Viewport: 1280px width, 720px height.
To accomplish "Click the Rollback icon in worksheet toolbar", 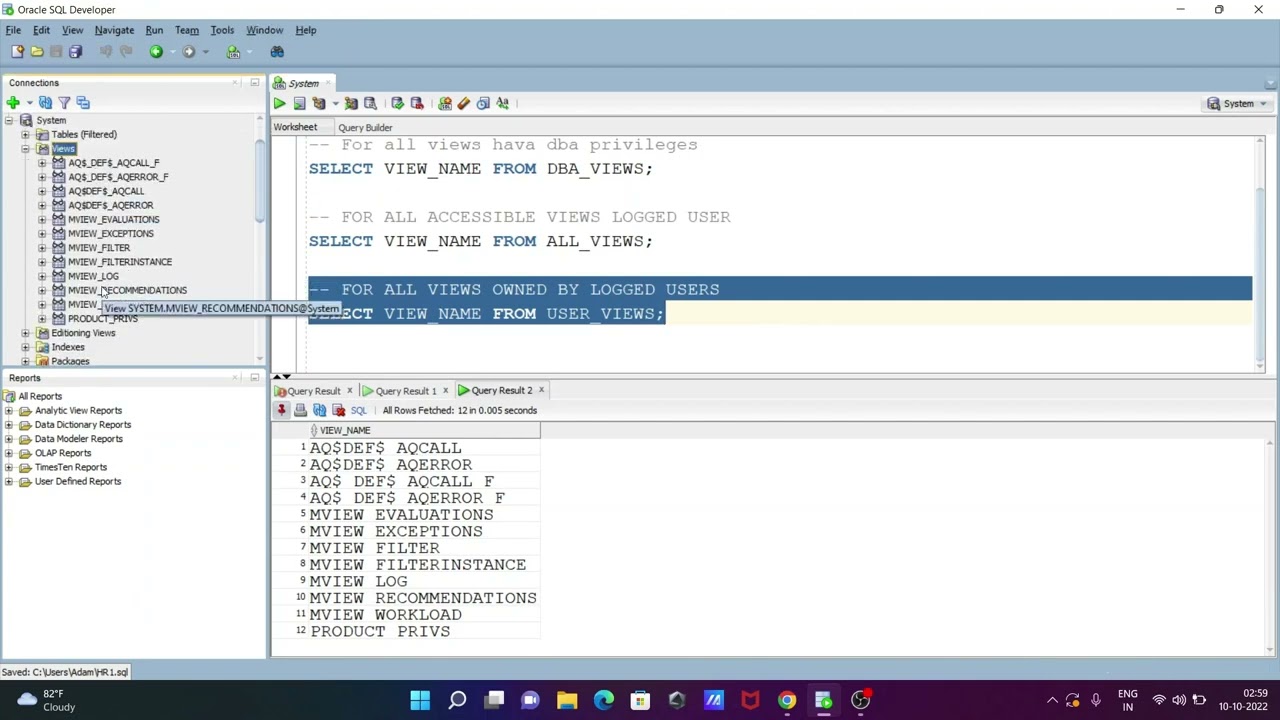I will tap(417, 103).
